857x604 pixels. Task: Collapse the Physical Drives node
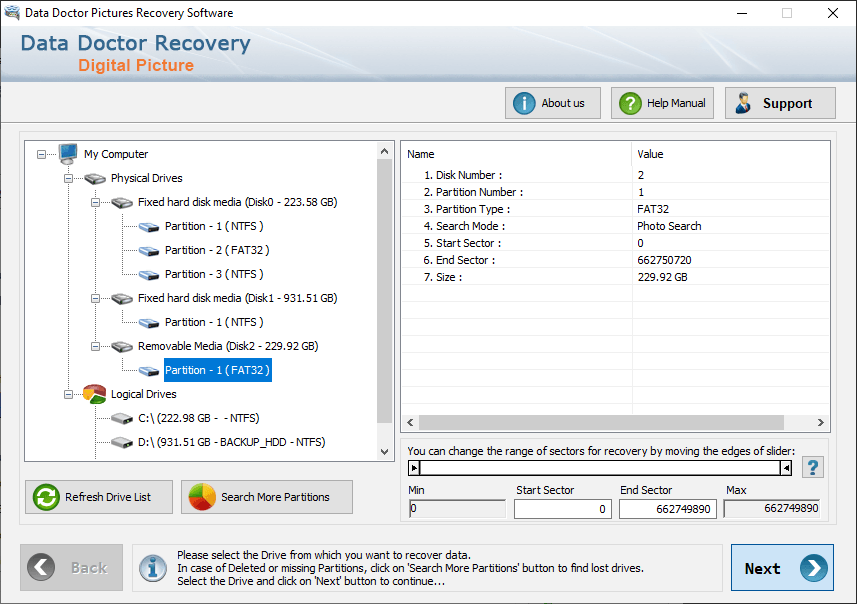click(x=68, y=179)
